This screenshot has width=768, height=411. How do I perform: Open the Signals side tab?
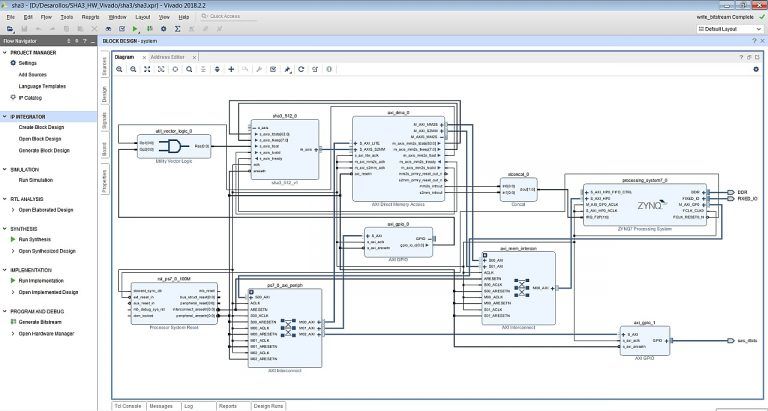[x=104, y=121]
